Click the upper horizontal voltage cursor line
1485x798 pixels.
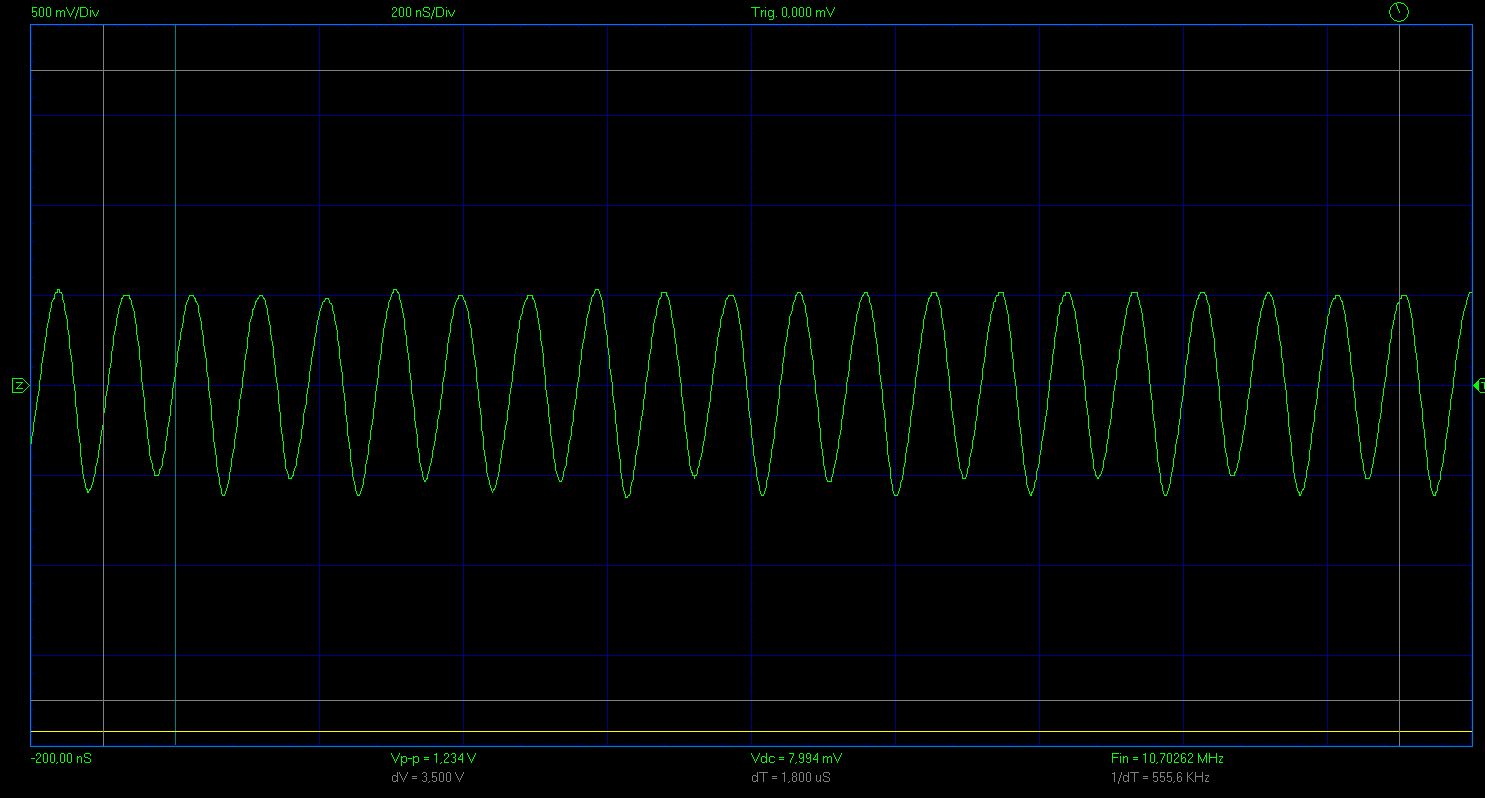pos(750,71)
